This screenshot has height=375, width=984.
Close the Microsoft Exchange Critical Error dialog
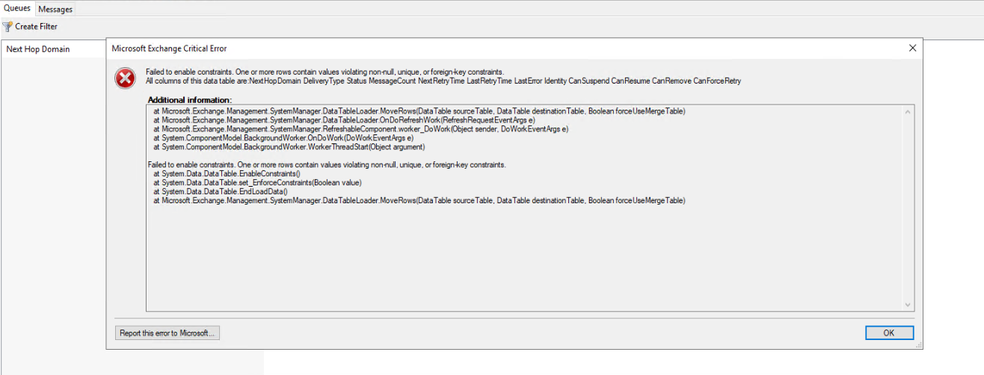(x=912, y=48)
